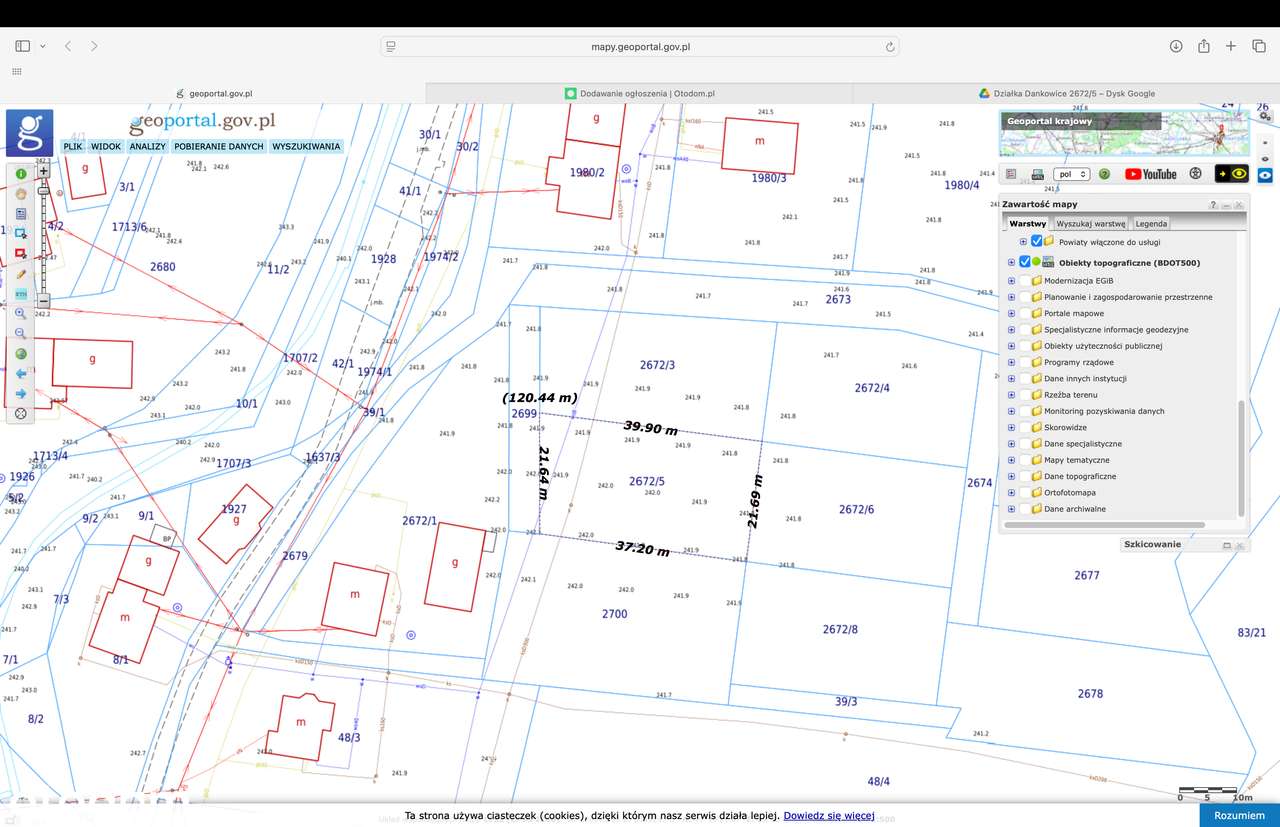Open the Dowiedz się więcej link
The width and height of the screenshot is (1280, 827).
(829, 816)
